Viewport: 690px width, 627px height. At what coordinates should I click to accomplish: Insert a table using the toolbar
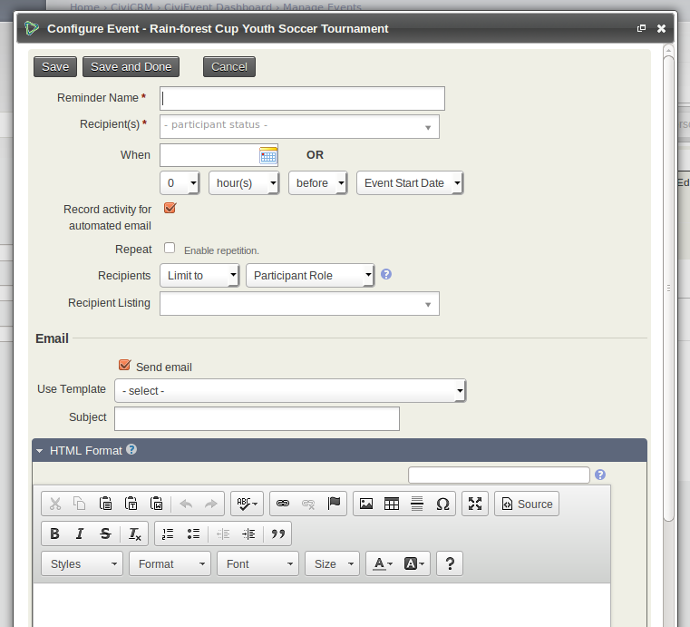tap(392, 504)
